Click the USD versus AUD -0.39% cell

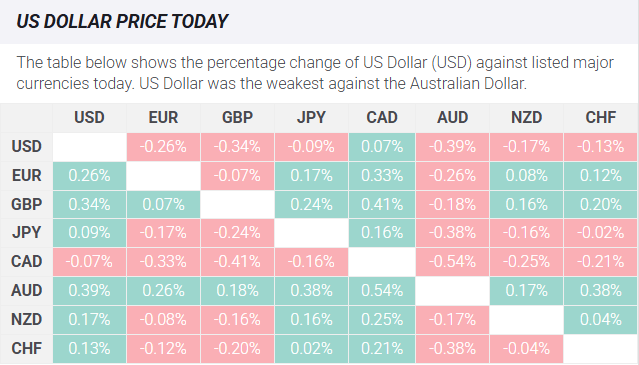tap(452, 147)
